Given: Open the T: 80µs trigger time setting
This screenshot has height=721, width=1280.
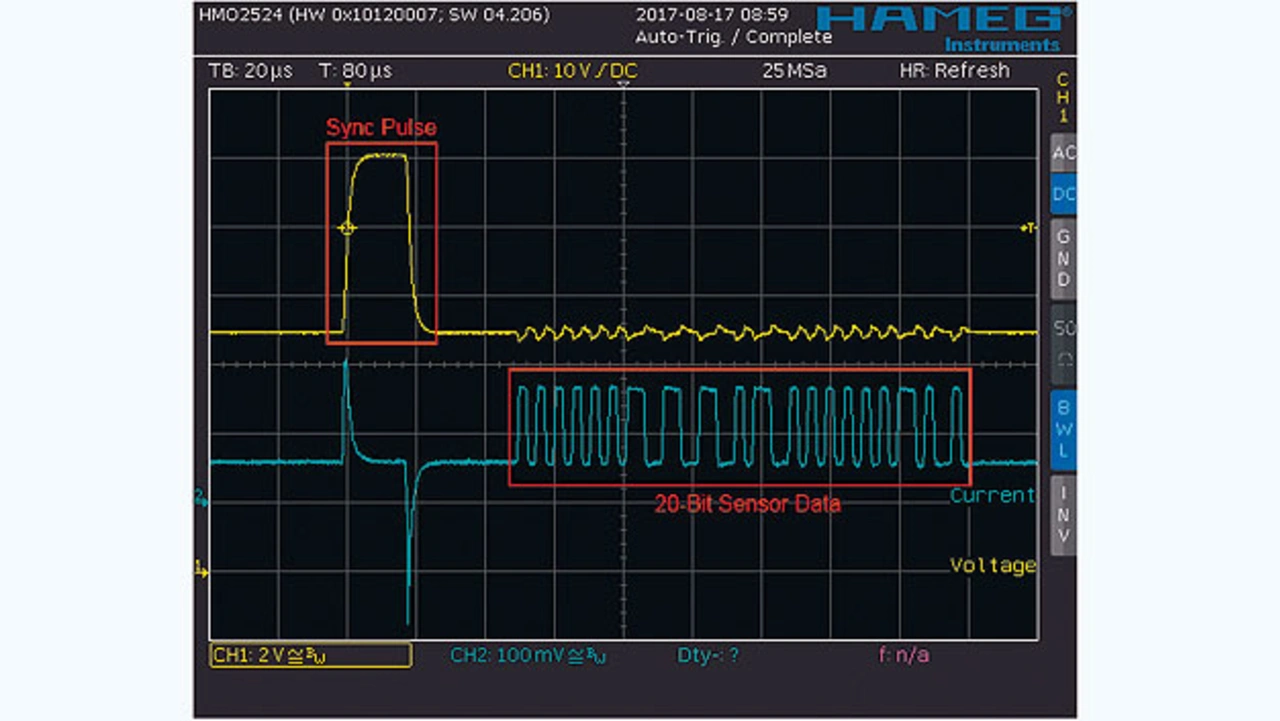Looking at the screenshot, I should (355, 71).
